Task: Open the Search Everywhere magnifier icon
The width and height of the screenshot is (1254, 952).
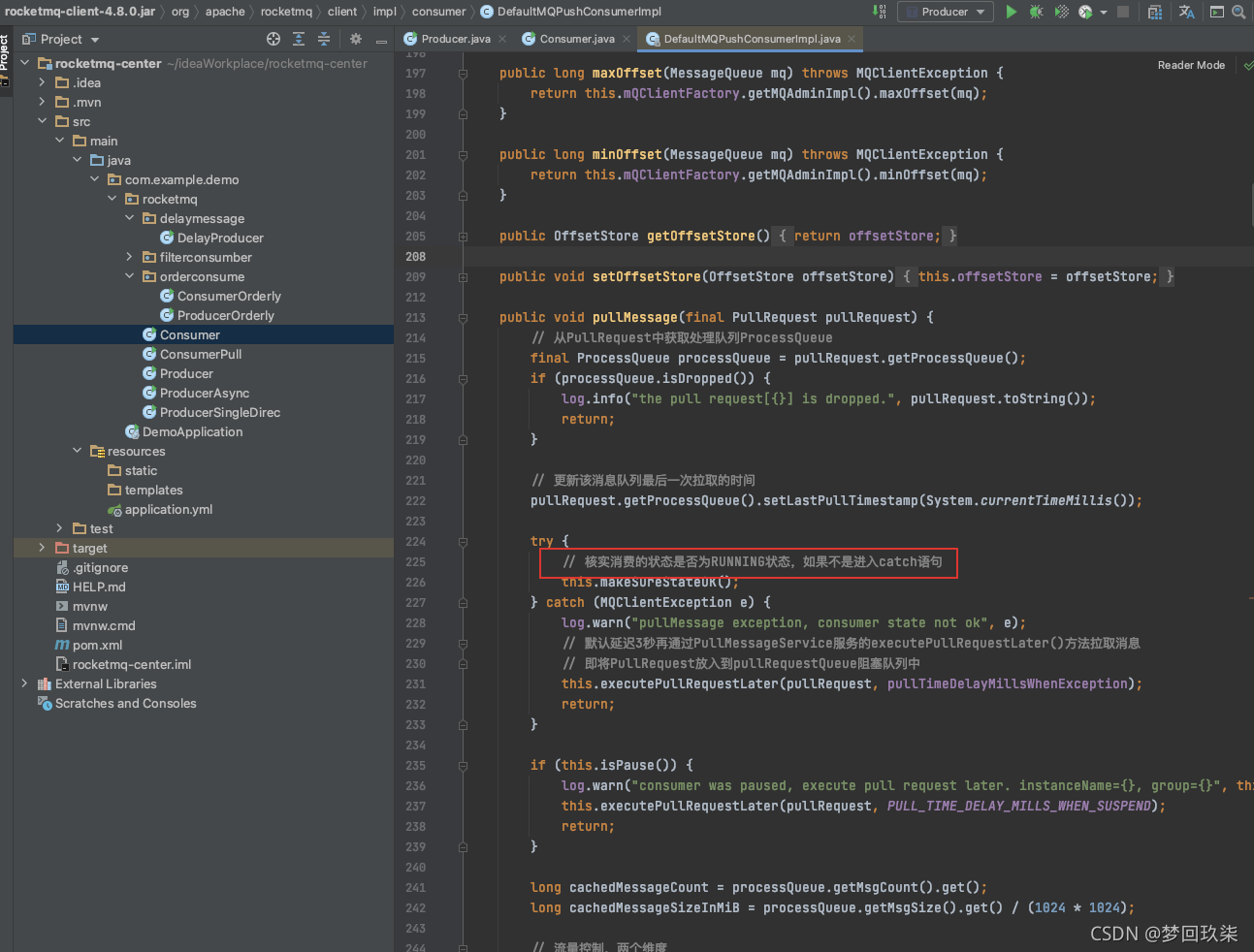Action: click(1238, 12)
